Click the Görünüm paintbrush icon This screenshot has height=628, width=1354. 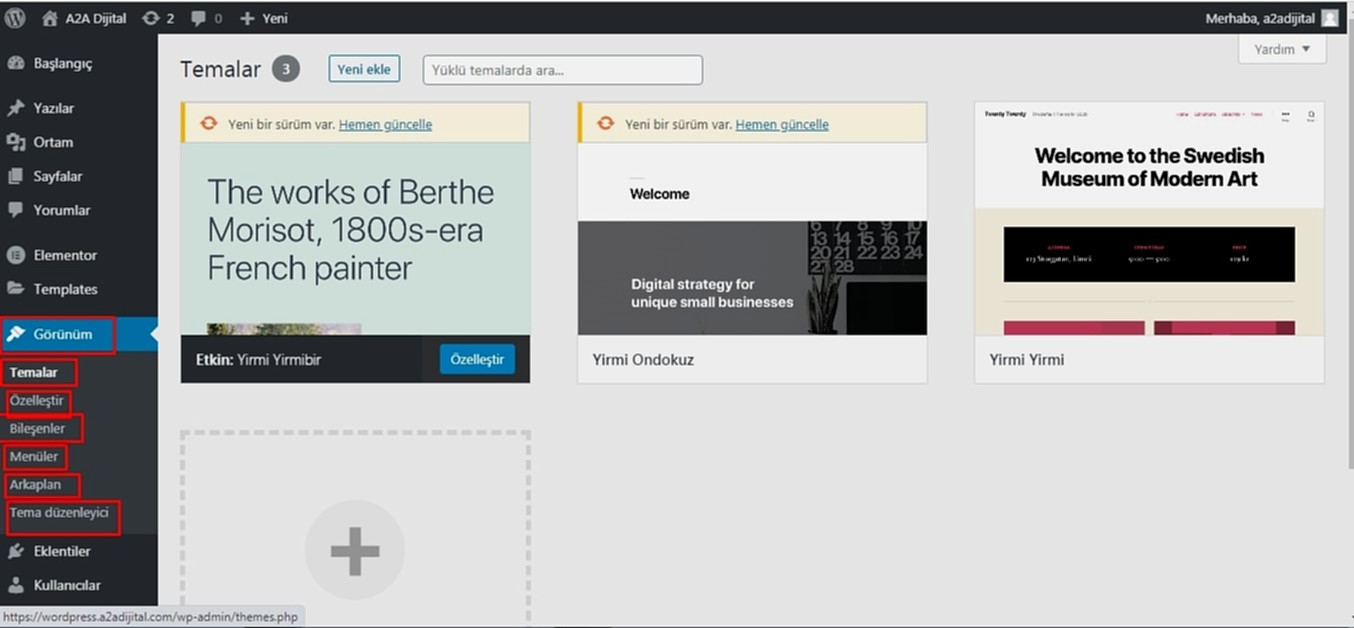(16, 334)
